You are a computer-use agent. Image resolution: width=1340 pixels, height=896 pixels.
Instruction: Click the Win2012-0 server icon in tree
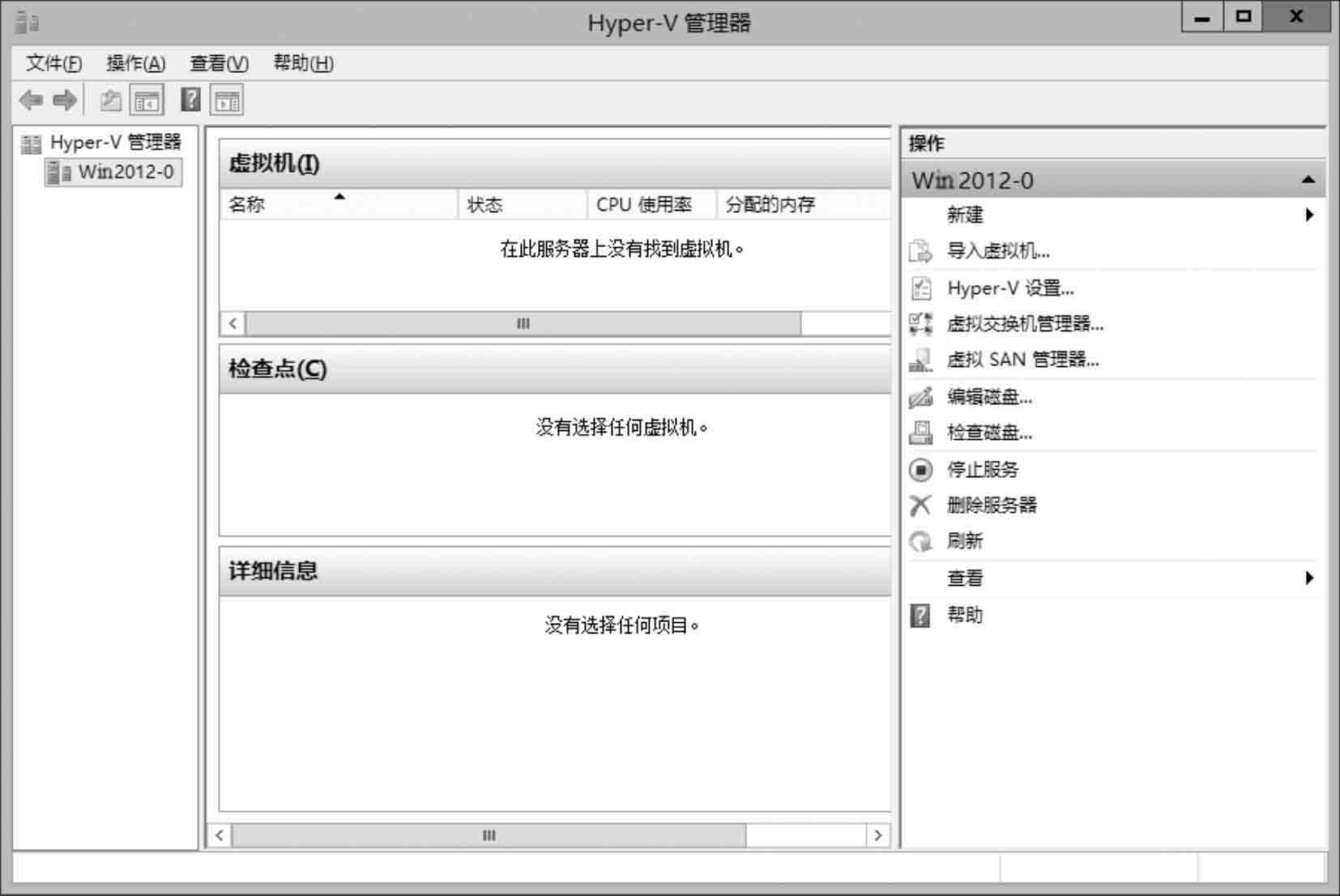pyautogui.click(x=58, y=172)
